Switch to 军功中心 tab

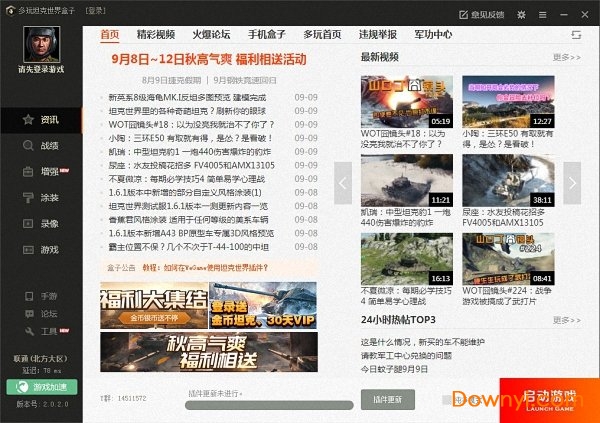(433, 34)
